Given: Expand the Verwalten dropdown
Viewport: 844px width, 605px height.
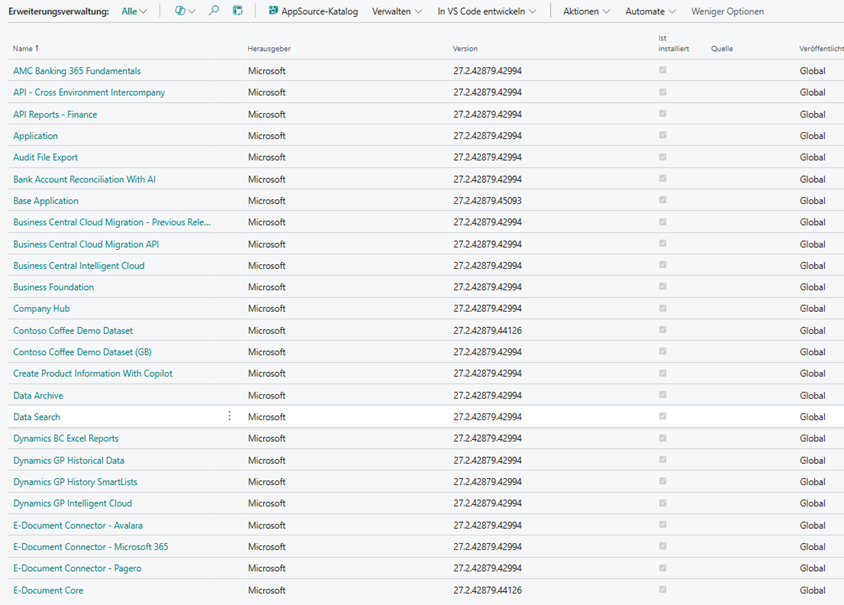Looking at the screenshot, I should pyautogui.click(x=396, y=11).
